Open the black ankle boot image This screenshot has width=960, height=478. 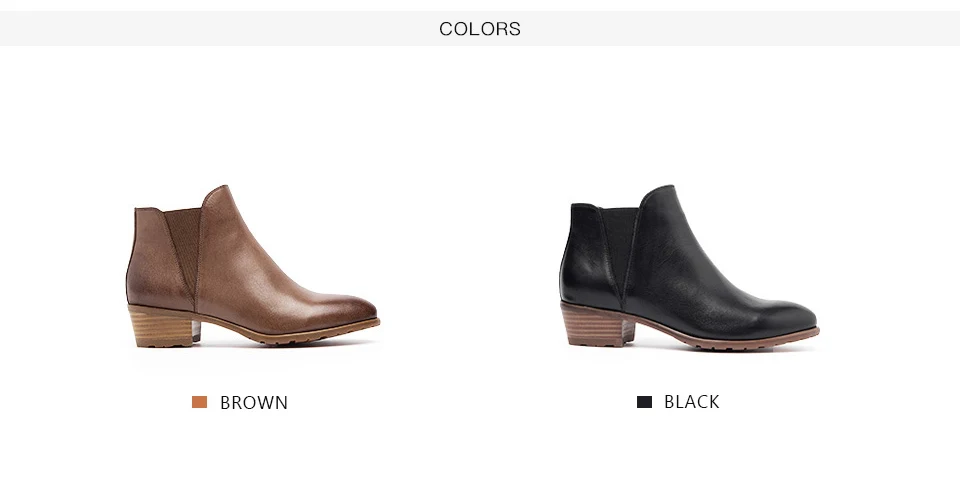click(x=689, y=267)
